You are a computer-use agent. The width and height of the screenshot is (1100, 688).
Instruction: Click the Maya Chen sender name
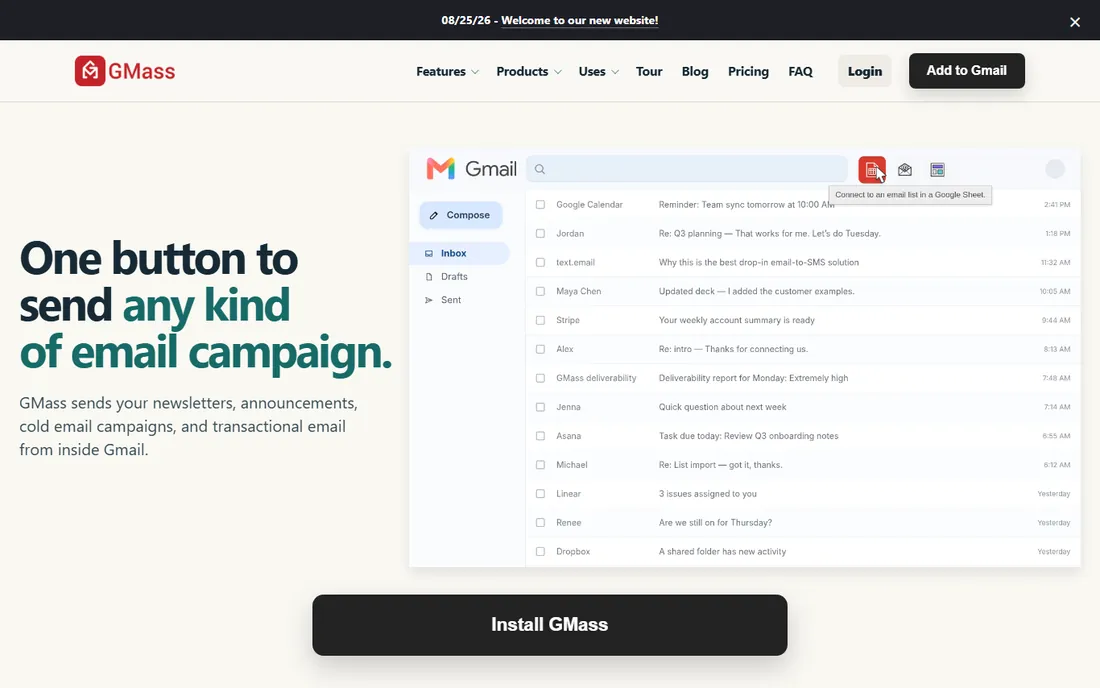tap(578, 291)
